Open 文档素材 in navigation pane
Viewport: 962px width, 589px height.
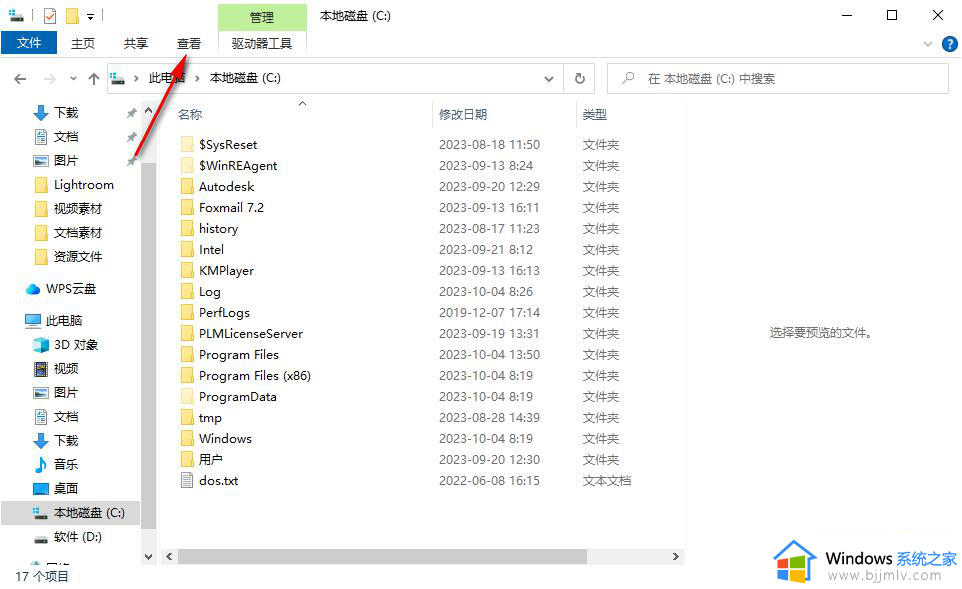coord(77,233)
